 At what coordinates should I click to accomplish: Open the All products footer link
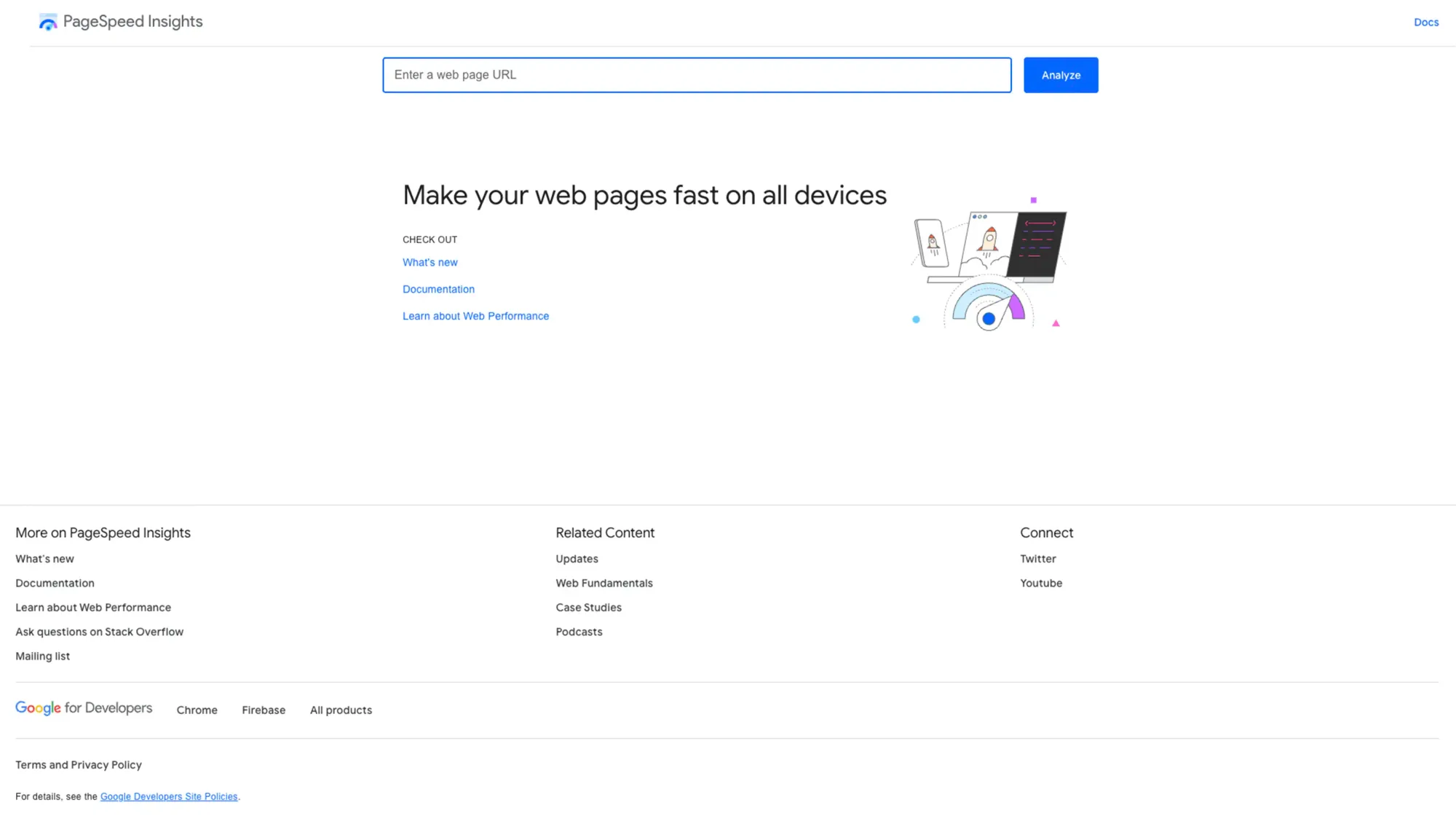point(341,710)
